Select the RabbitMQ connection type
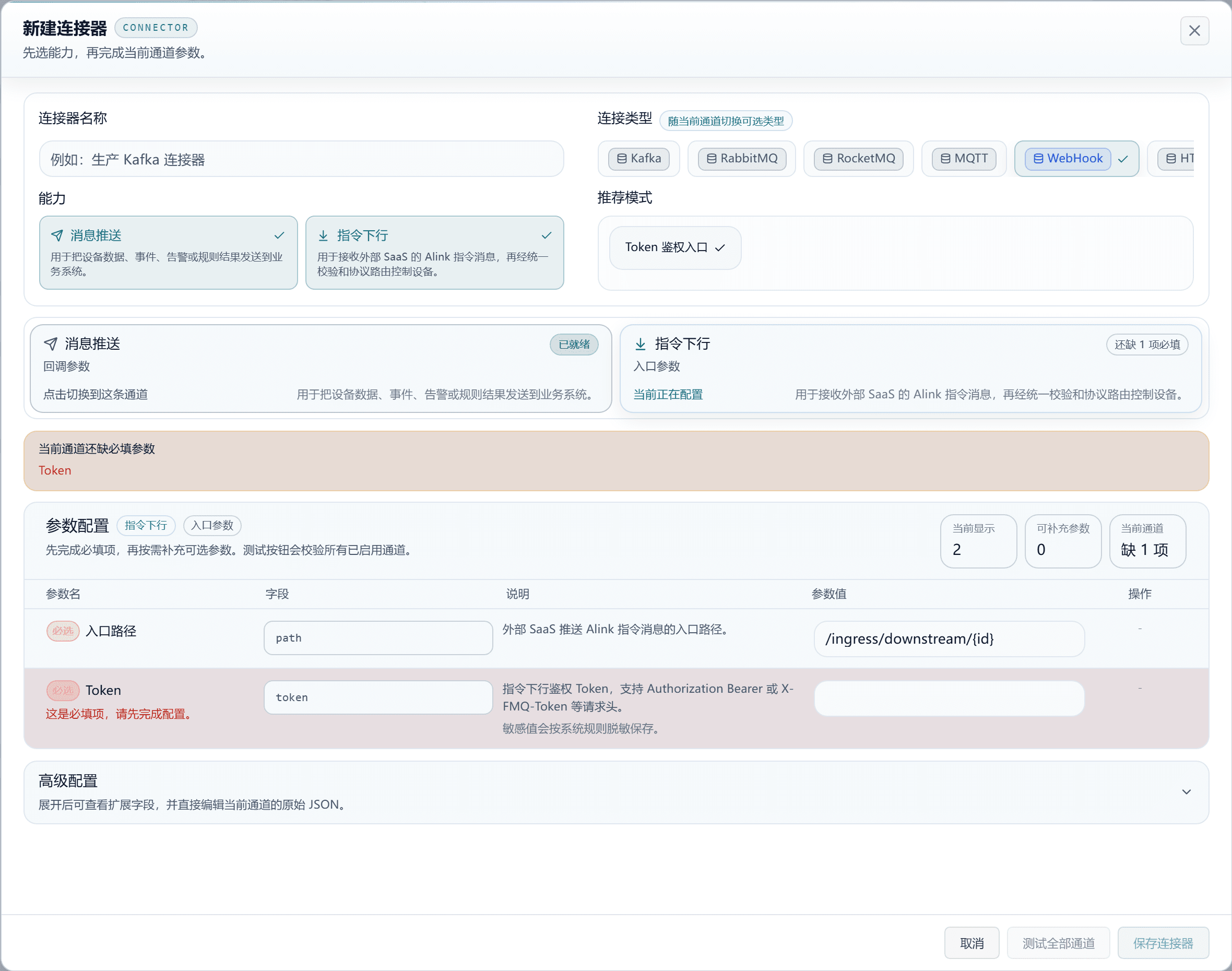Screen dimensions: 1232x971 pos(741,159)
